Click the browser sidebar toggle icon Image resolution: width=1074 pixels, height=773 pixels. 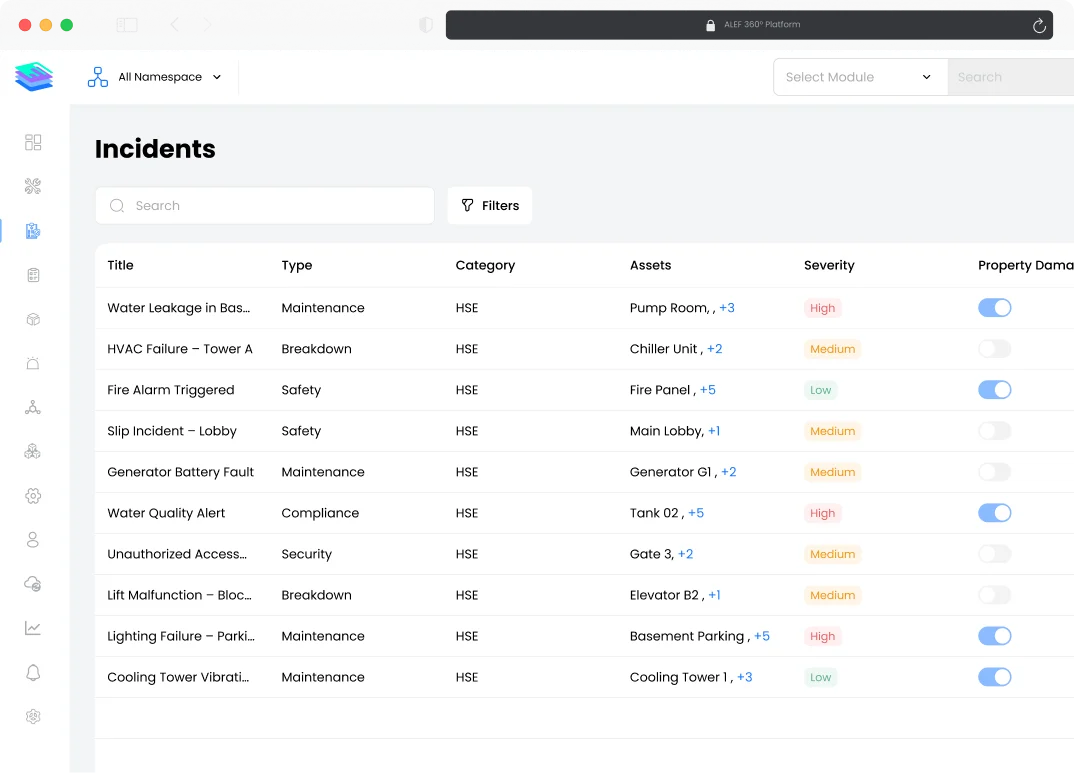point(127,25)
